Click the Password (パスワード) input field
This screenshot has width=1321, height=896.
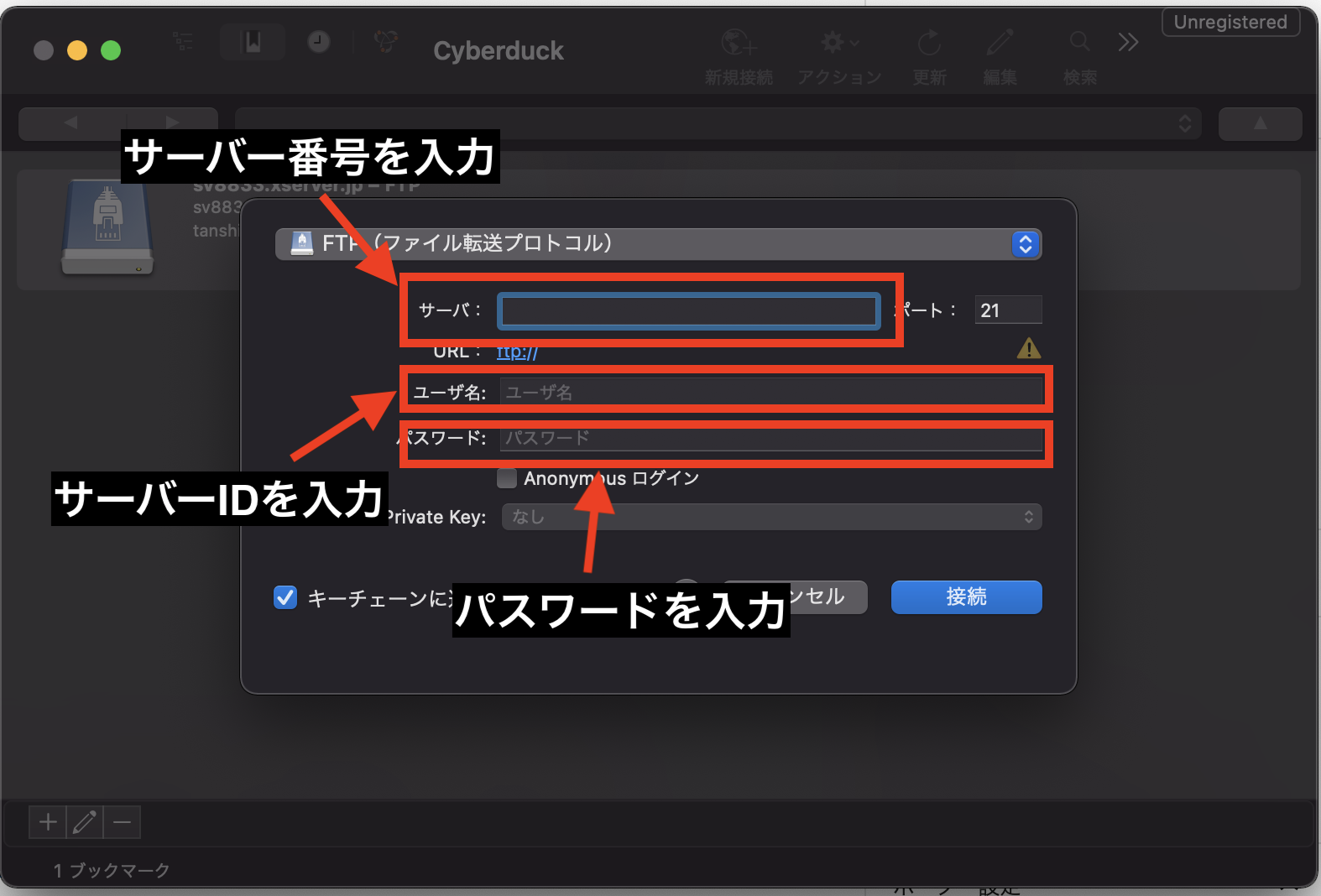point(771,438)
